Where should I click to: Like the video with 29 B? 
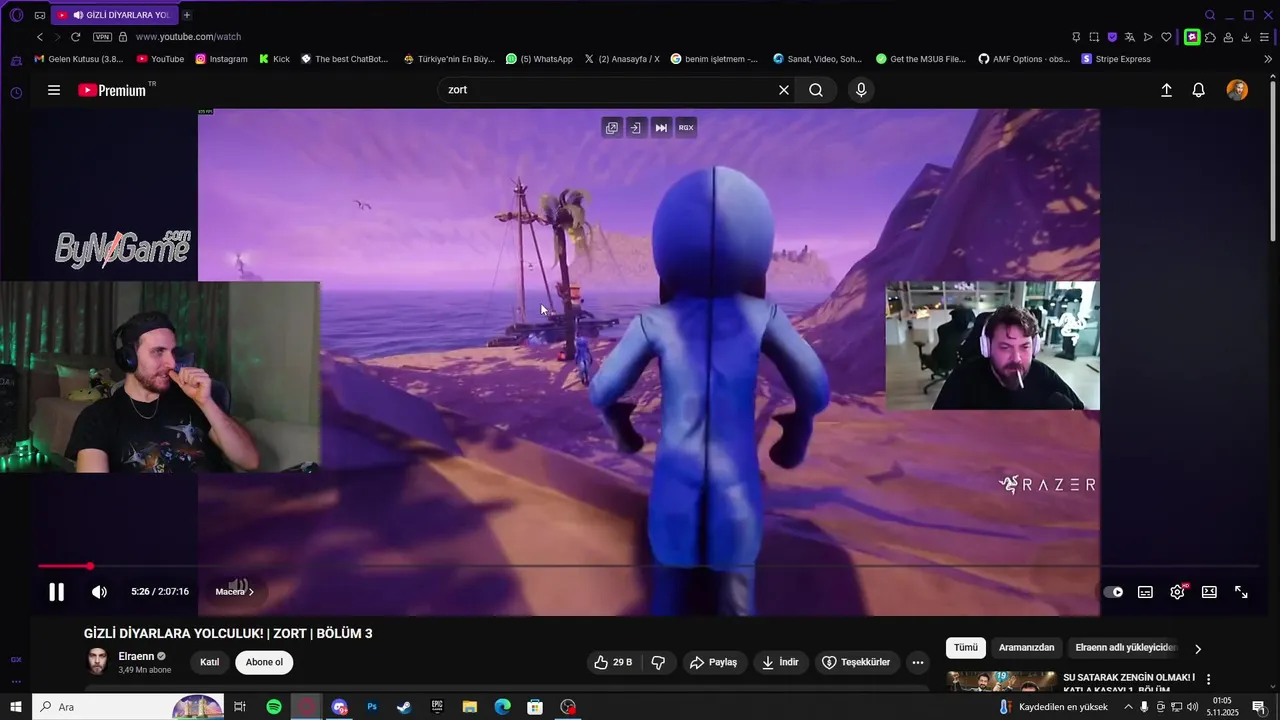612,662
